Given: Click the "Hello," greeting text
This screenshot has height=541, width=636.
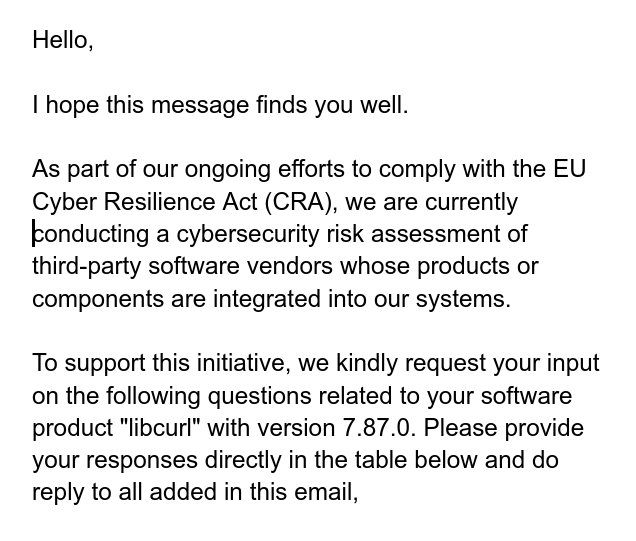Looking at the screenshot, I should click(62, 40).
